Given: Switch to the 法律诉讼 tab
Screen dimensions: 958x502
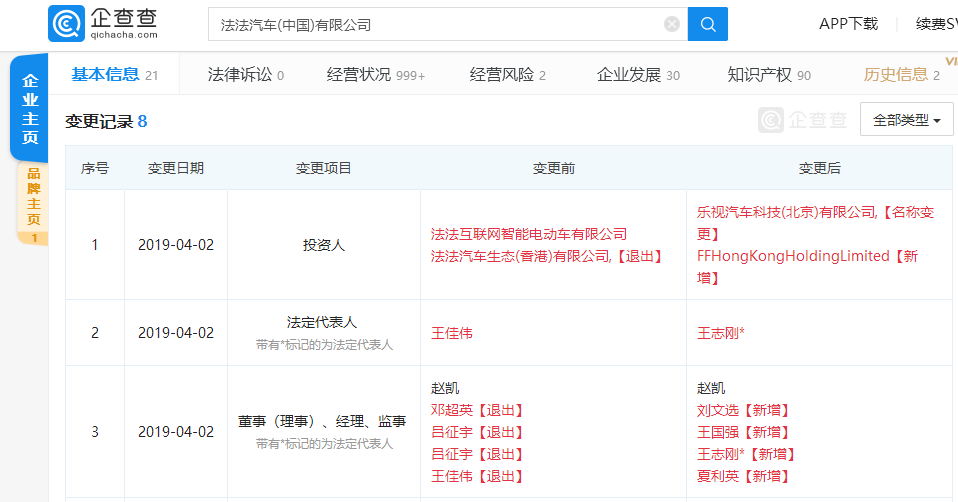Looking at the screenshot, I should click(x=246, y=75).
